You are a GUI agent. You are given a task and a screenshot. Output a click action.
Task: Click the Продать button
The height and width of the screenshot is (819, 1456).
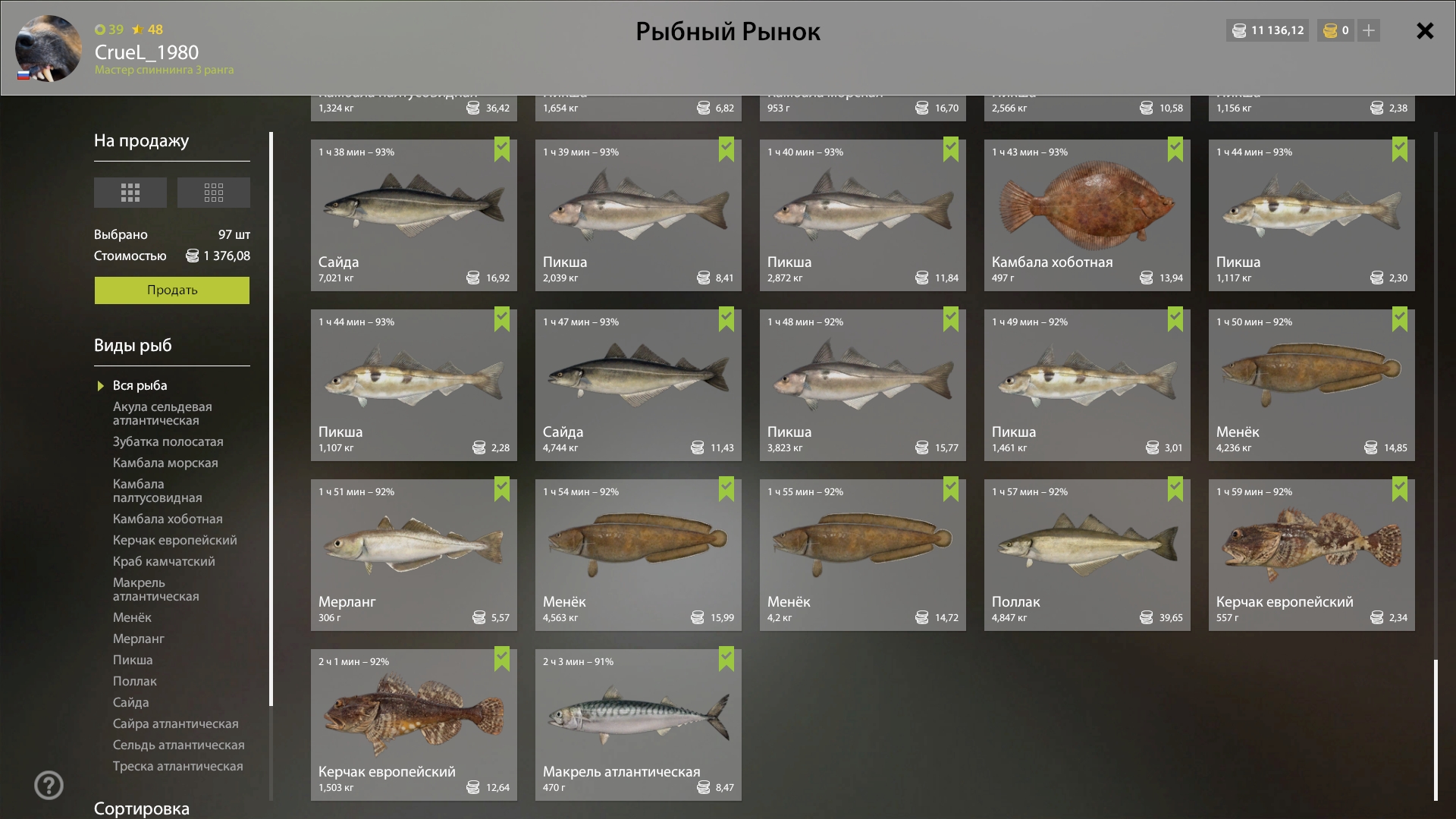(172, 290)
